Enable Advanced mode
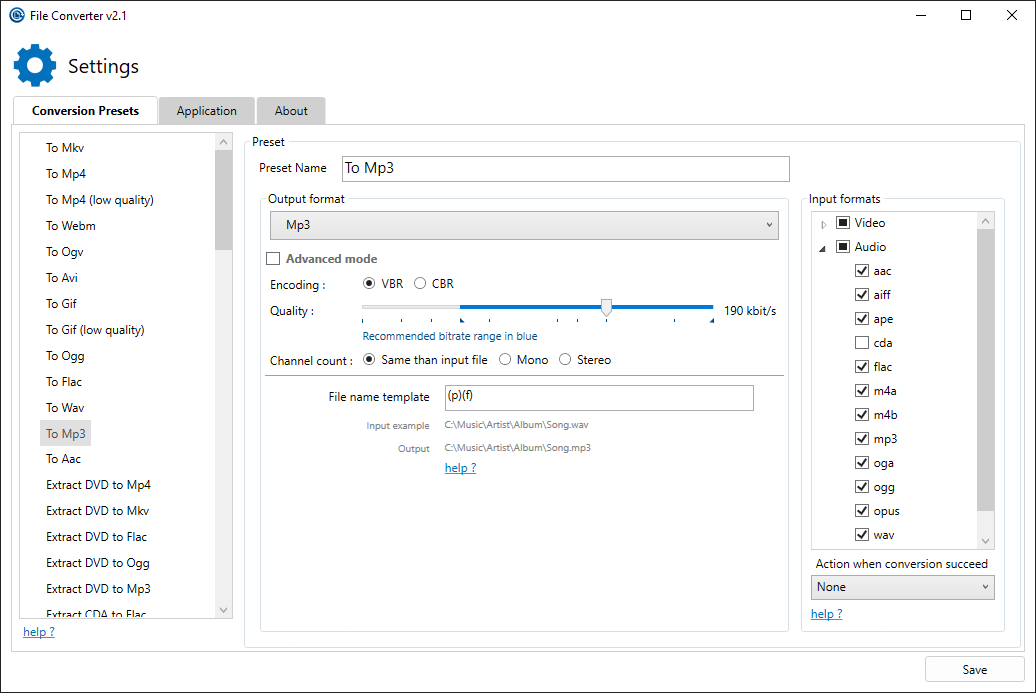Viewport: 1036px width, 693px height. (273, 258)
